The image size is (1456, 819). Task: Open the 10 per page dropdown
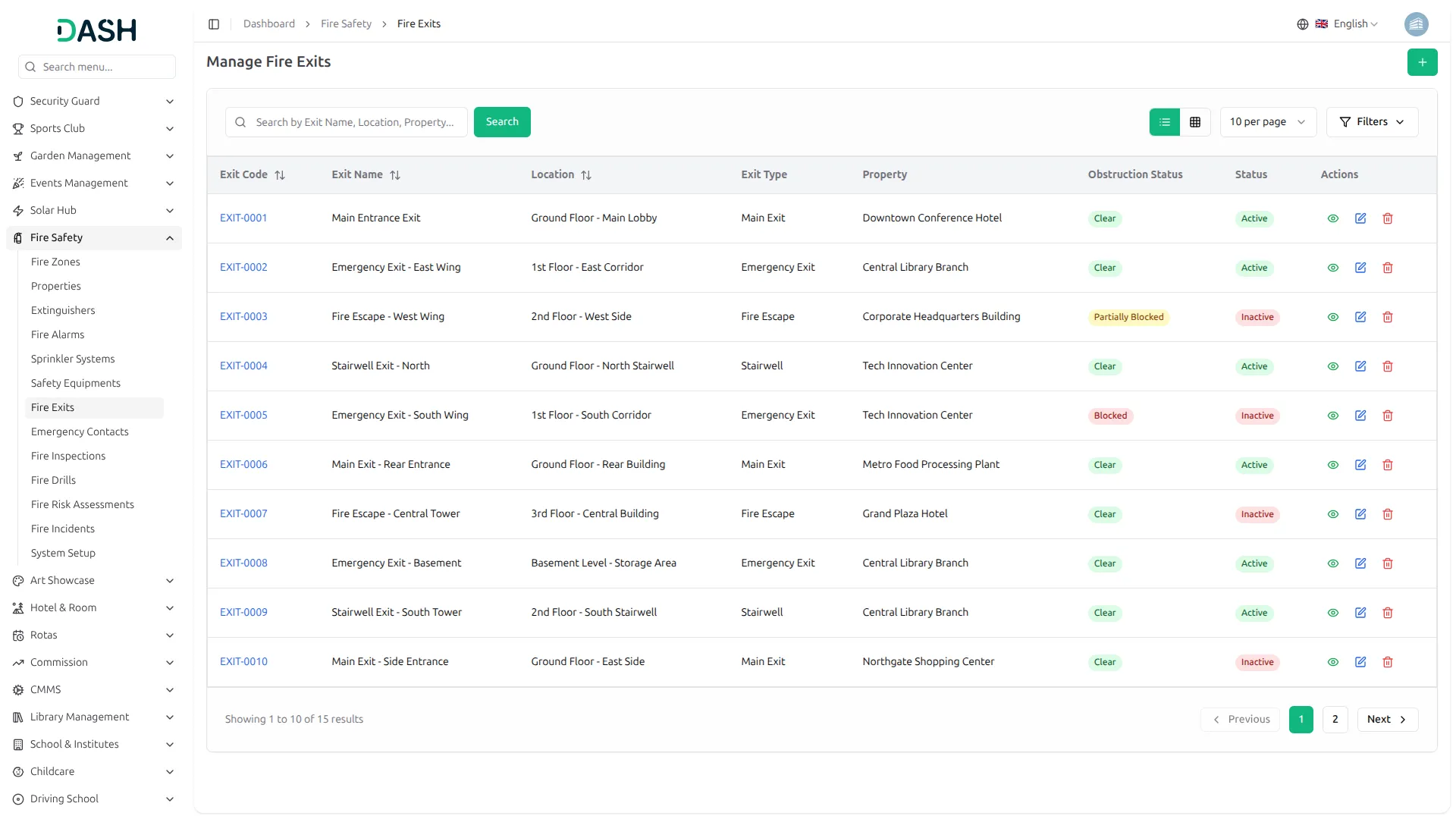coord(1267,122)
